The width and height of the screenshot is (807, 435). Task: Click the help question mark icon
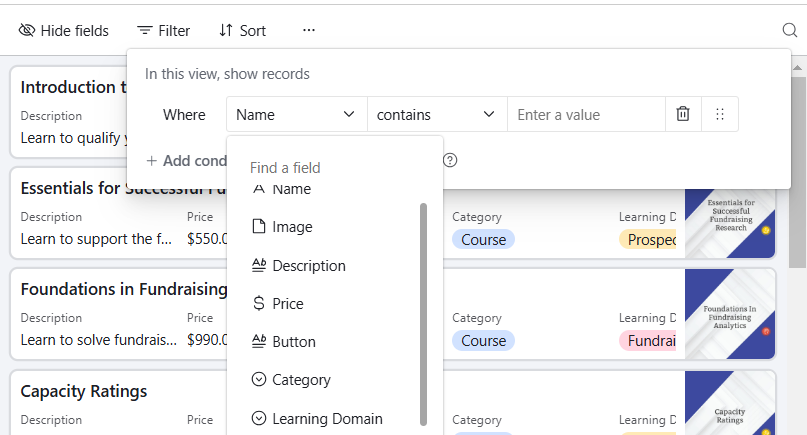point(450,160)
